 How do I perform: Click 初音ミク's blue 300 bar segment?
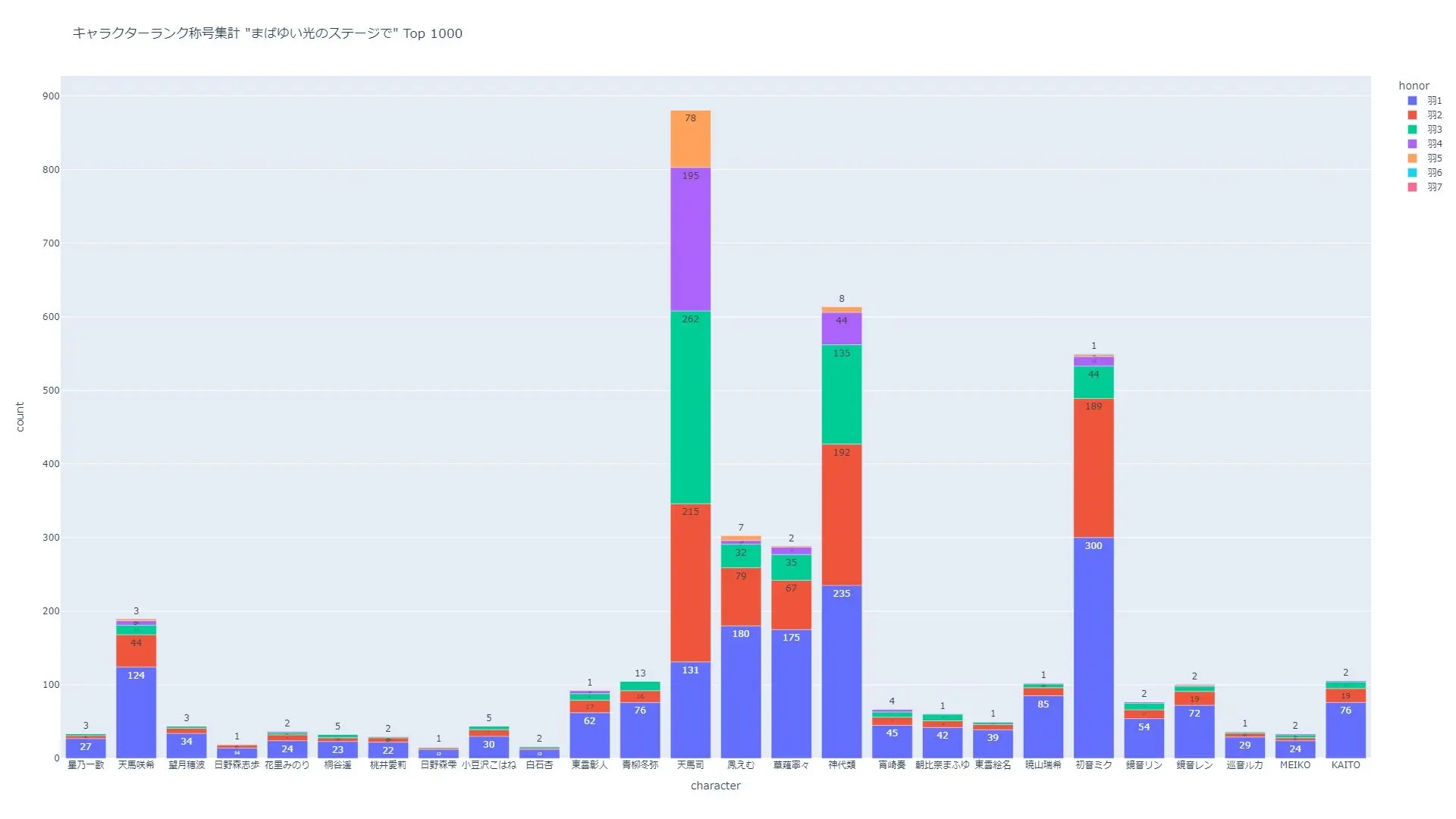pos(1093,648)
